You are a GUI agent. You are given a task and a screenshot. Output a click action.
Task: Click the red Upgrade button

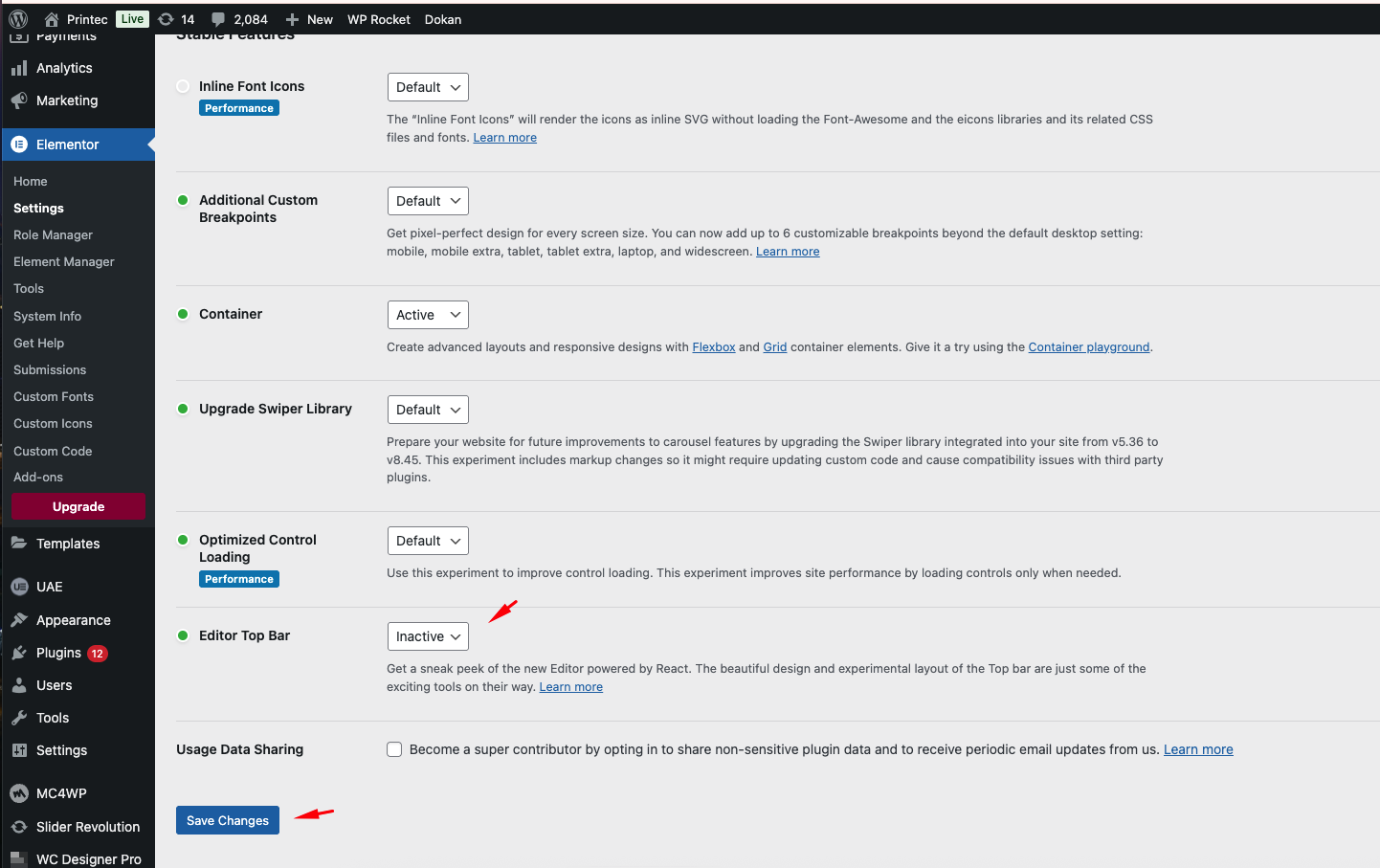pos(78,506)
